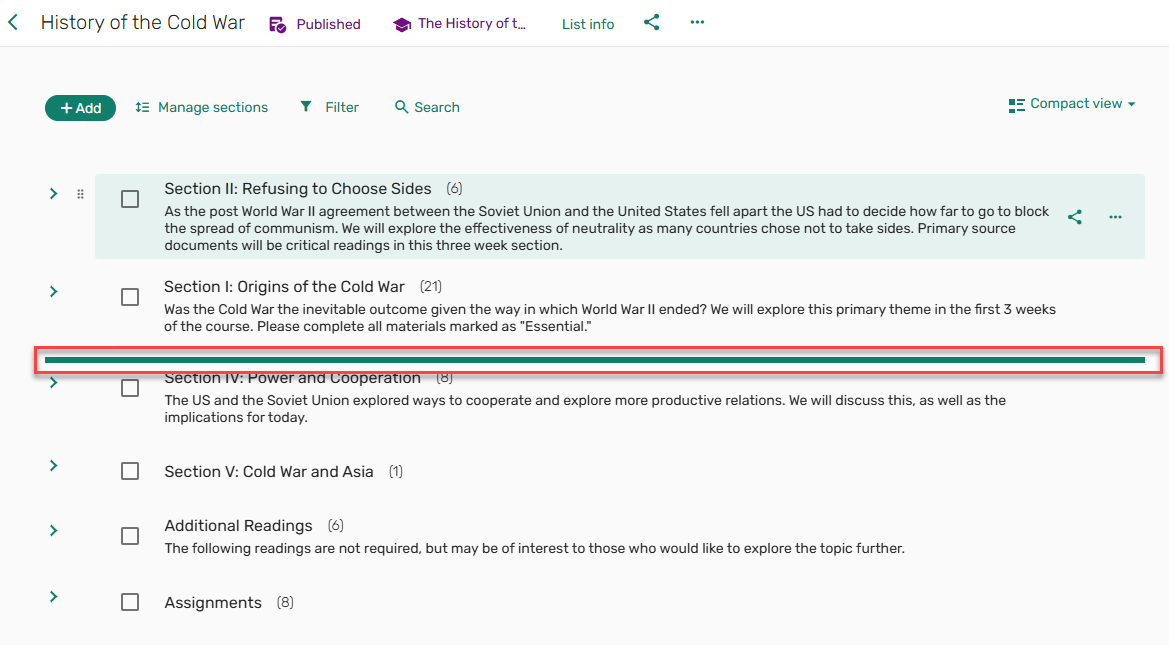Click the Filter label

(341, 107)
